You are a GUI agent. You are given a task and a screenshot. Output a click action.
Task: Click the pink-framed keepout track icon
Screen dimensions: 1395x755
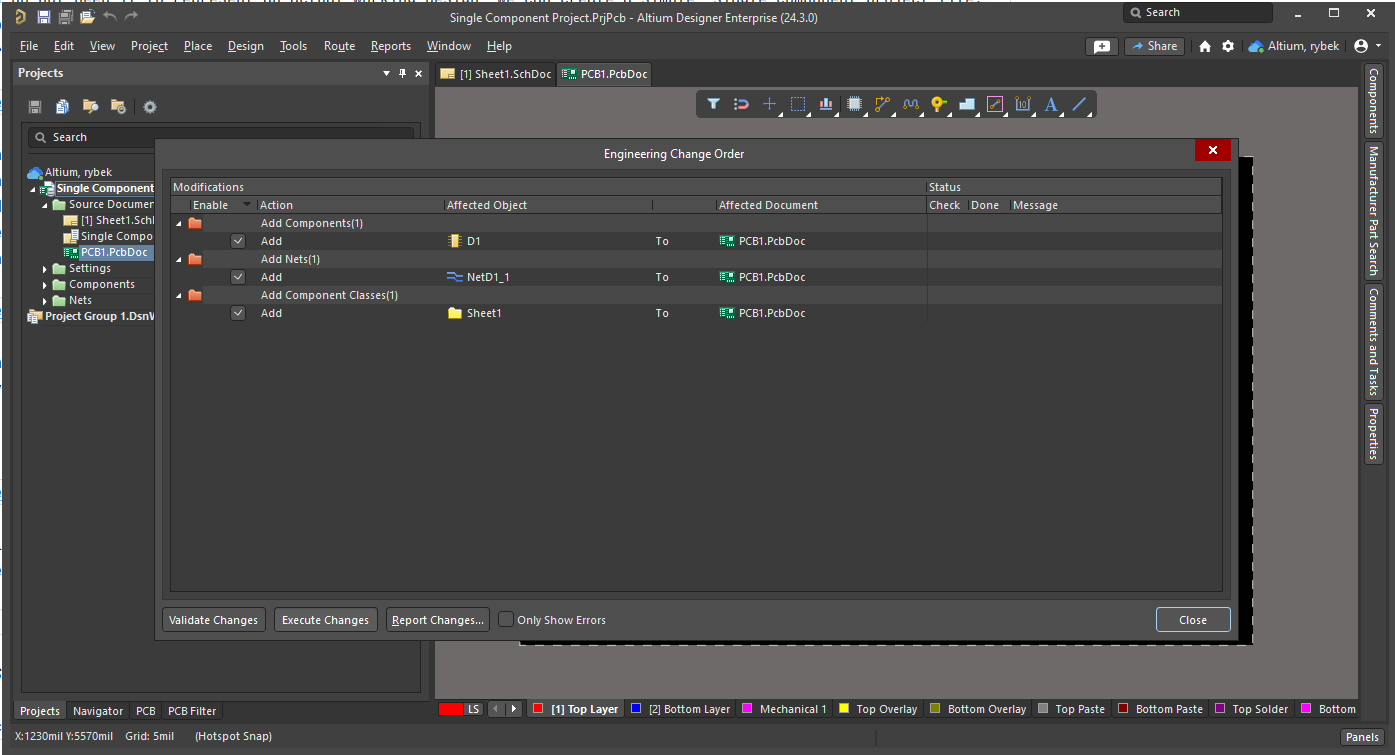click(x=994, y=104)
